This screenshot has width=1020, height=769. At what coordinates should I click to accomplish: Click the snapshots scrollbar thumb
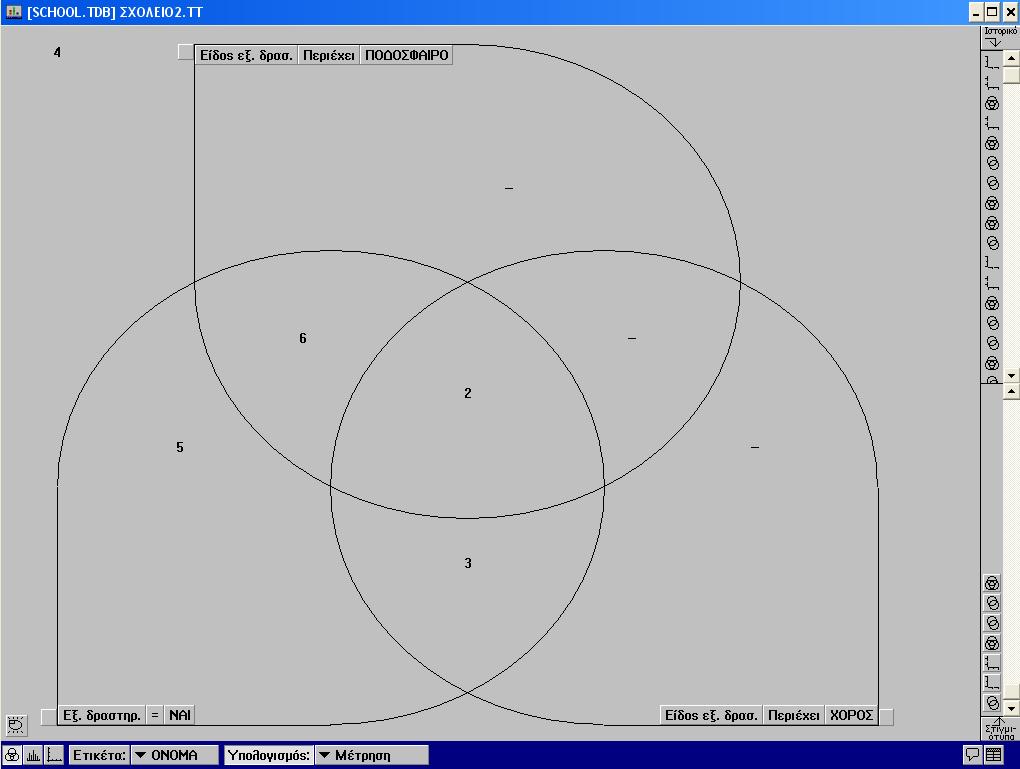coord(1011,692)
